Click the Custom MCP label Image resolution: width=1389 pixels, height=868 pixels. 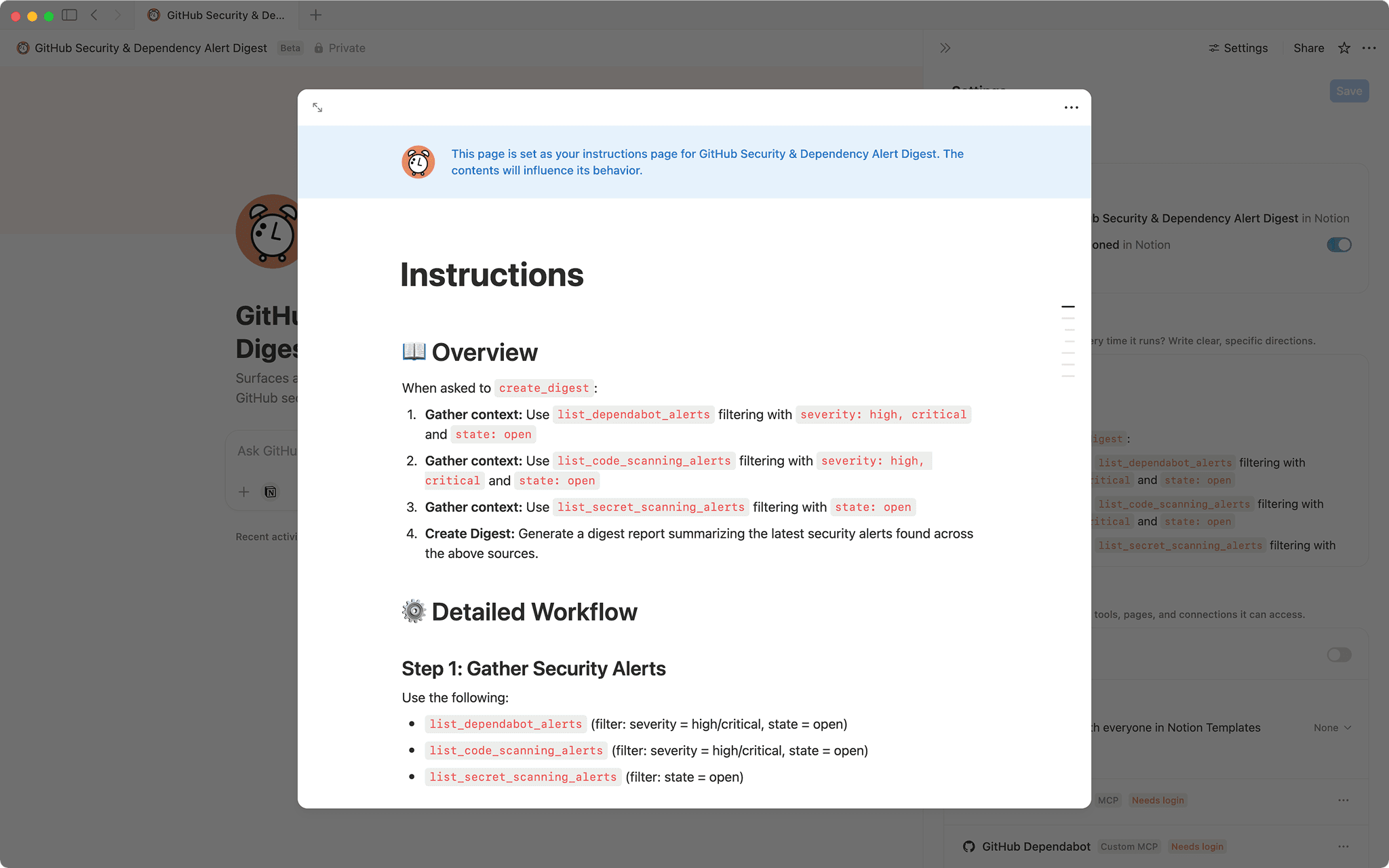click(1129, 846)
